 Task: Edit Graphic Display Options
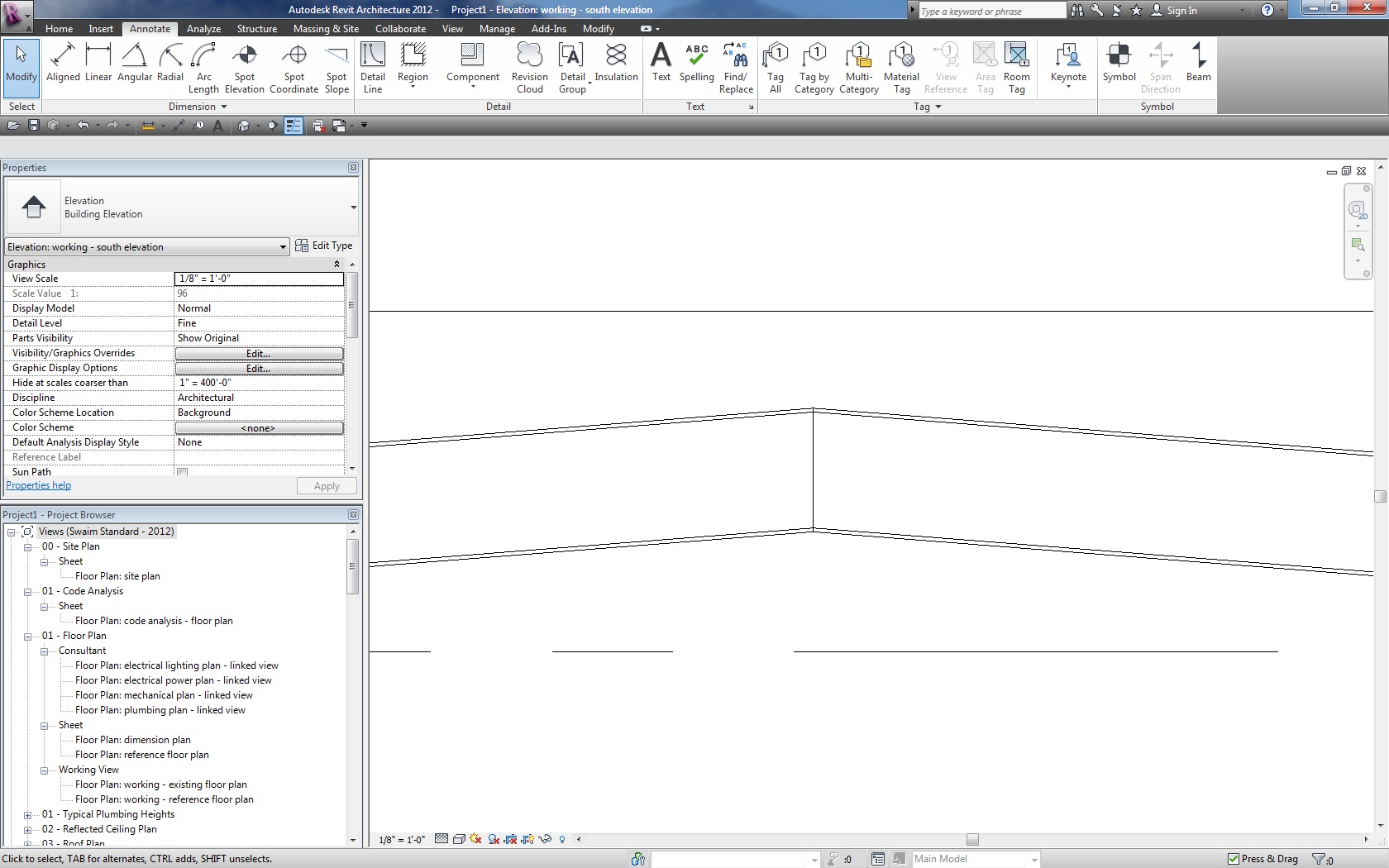(259, 368)
